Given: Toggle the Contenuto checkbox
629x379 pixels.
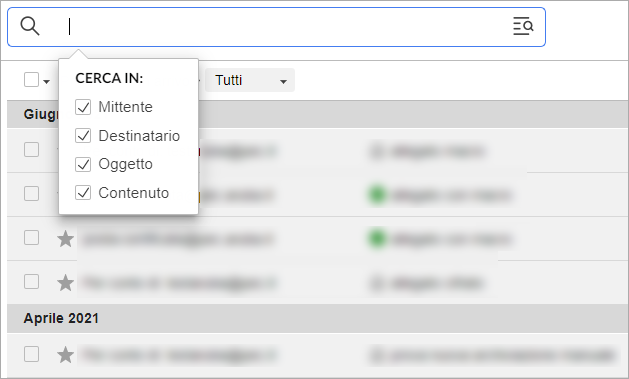Looking at the screenshot, I should 83,193.
